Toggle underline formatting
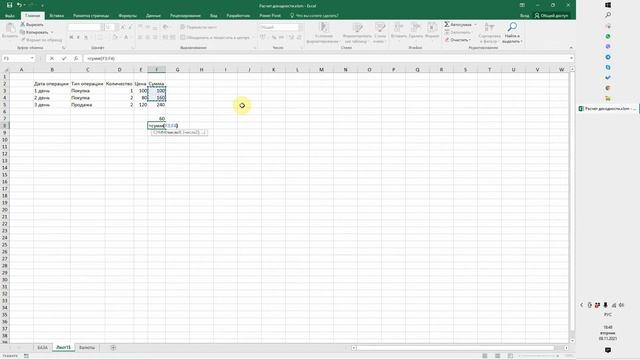The width and height of the screenshot is (640, 360). click(x=86, y=37)
